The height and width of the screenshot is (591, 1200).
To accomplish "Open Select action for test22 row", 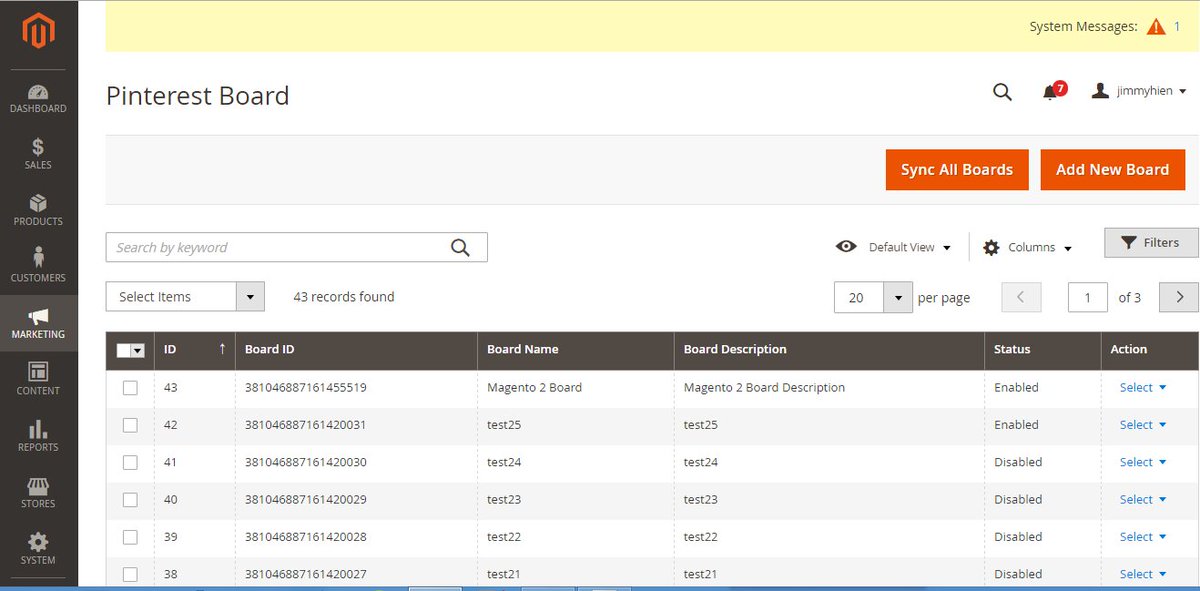I will click(x=1143, y=537).
